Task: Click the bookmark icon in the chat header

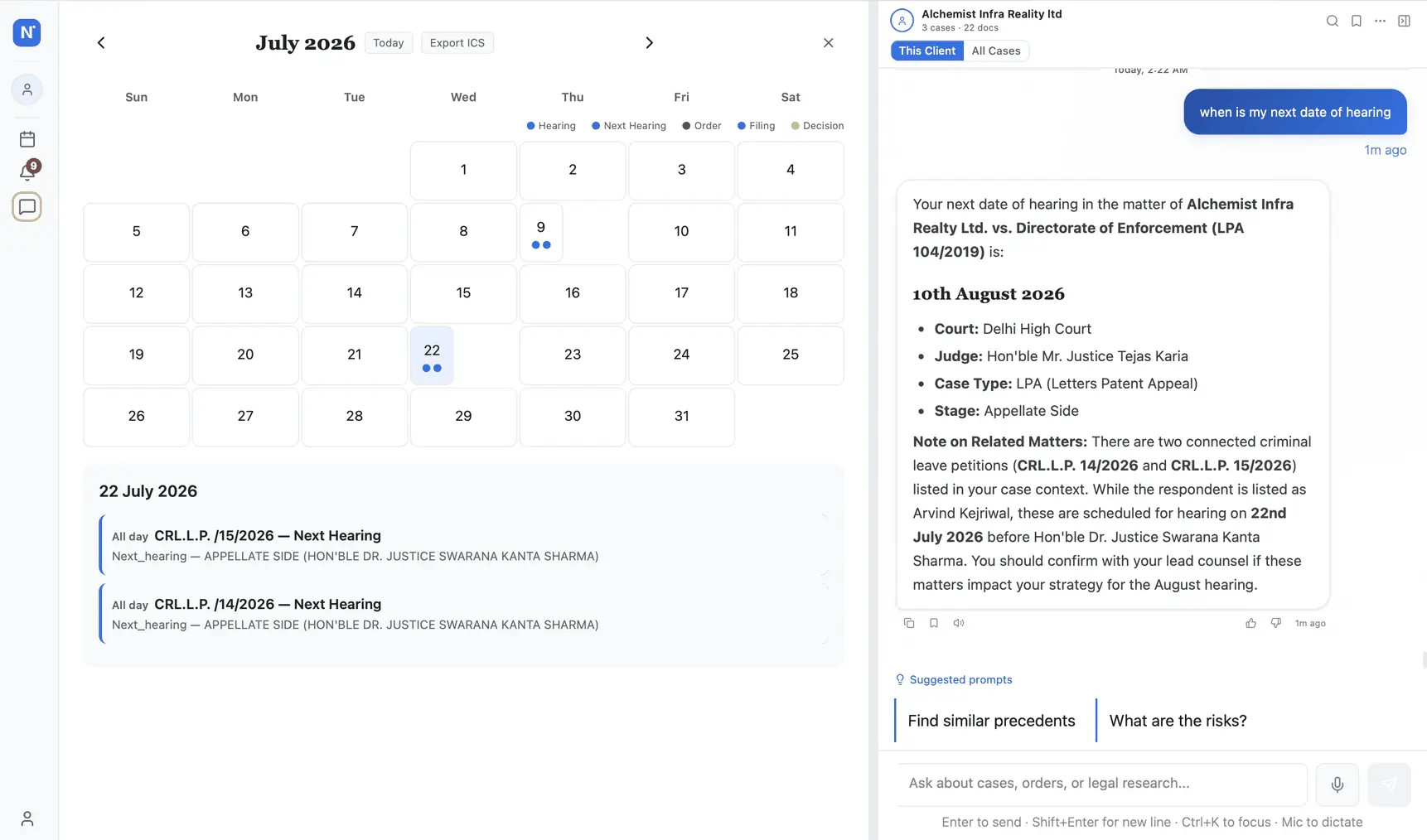Action: (1356, 21)
